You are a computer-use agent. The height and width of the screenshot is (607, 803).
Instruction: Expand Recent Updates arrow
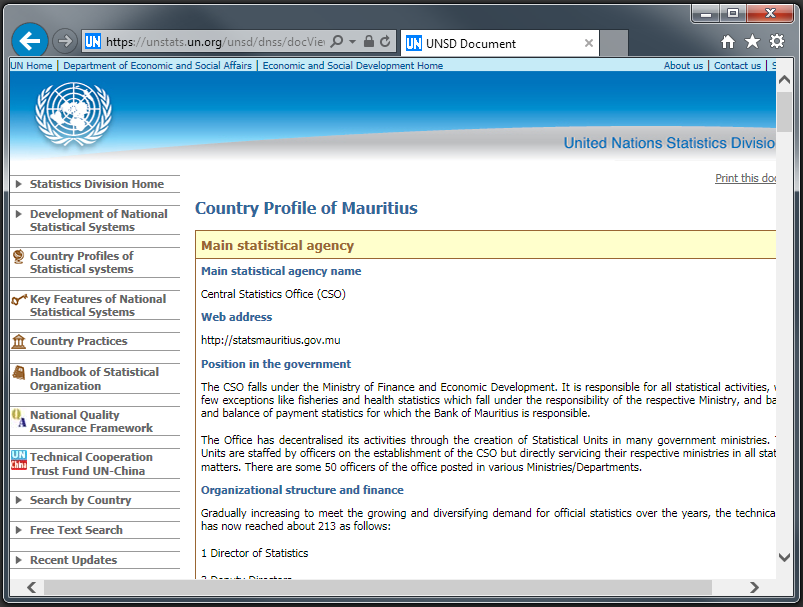18,560
